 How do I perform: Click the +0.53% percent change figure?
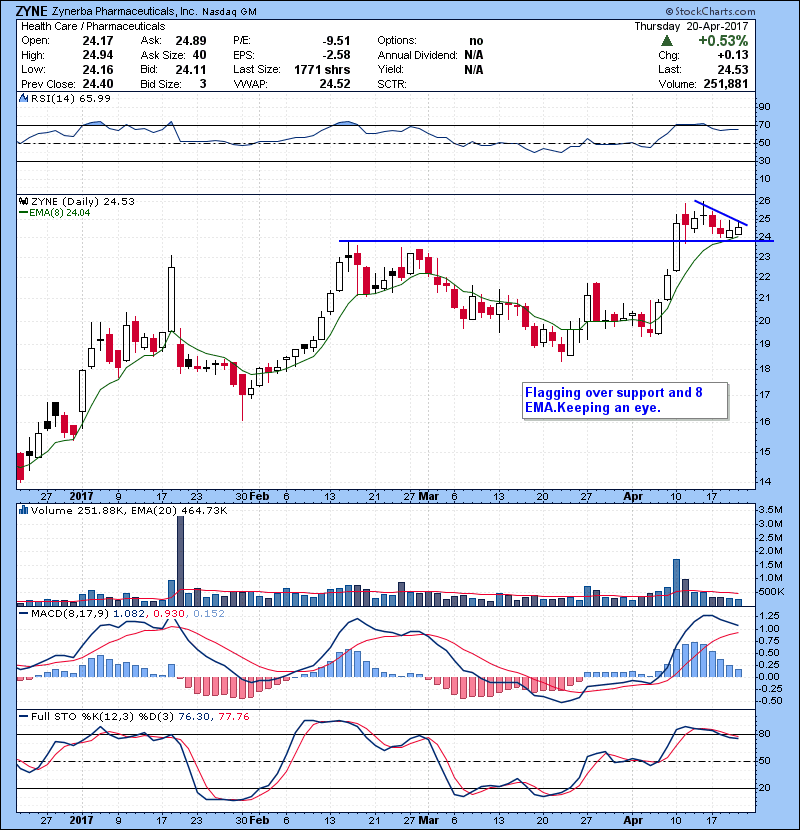[723, 41]
